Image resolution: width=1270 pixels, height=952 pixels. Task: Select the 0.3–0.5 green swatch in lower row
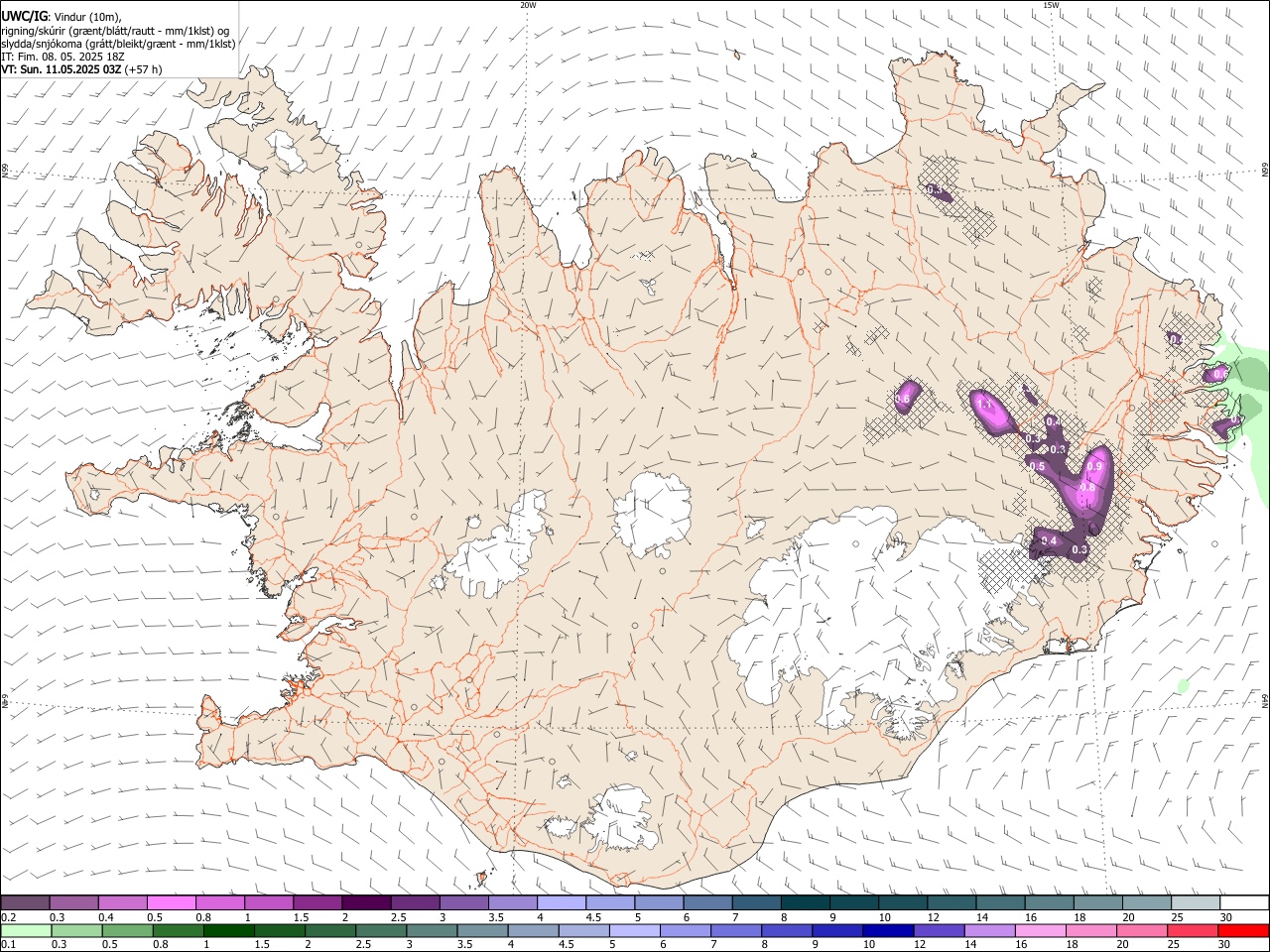(x=77, y=930)
